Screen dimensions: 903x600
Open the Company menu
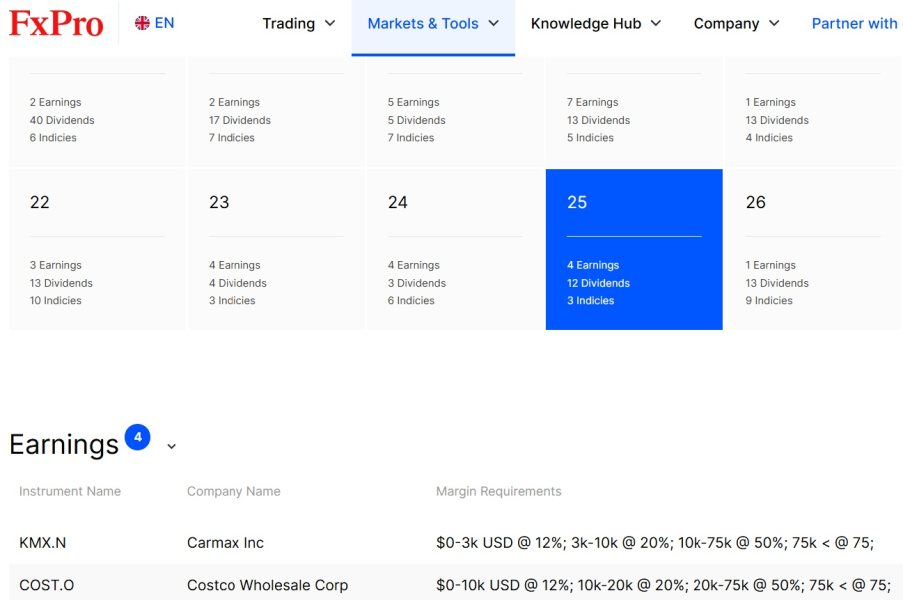(x=726, y=24)
